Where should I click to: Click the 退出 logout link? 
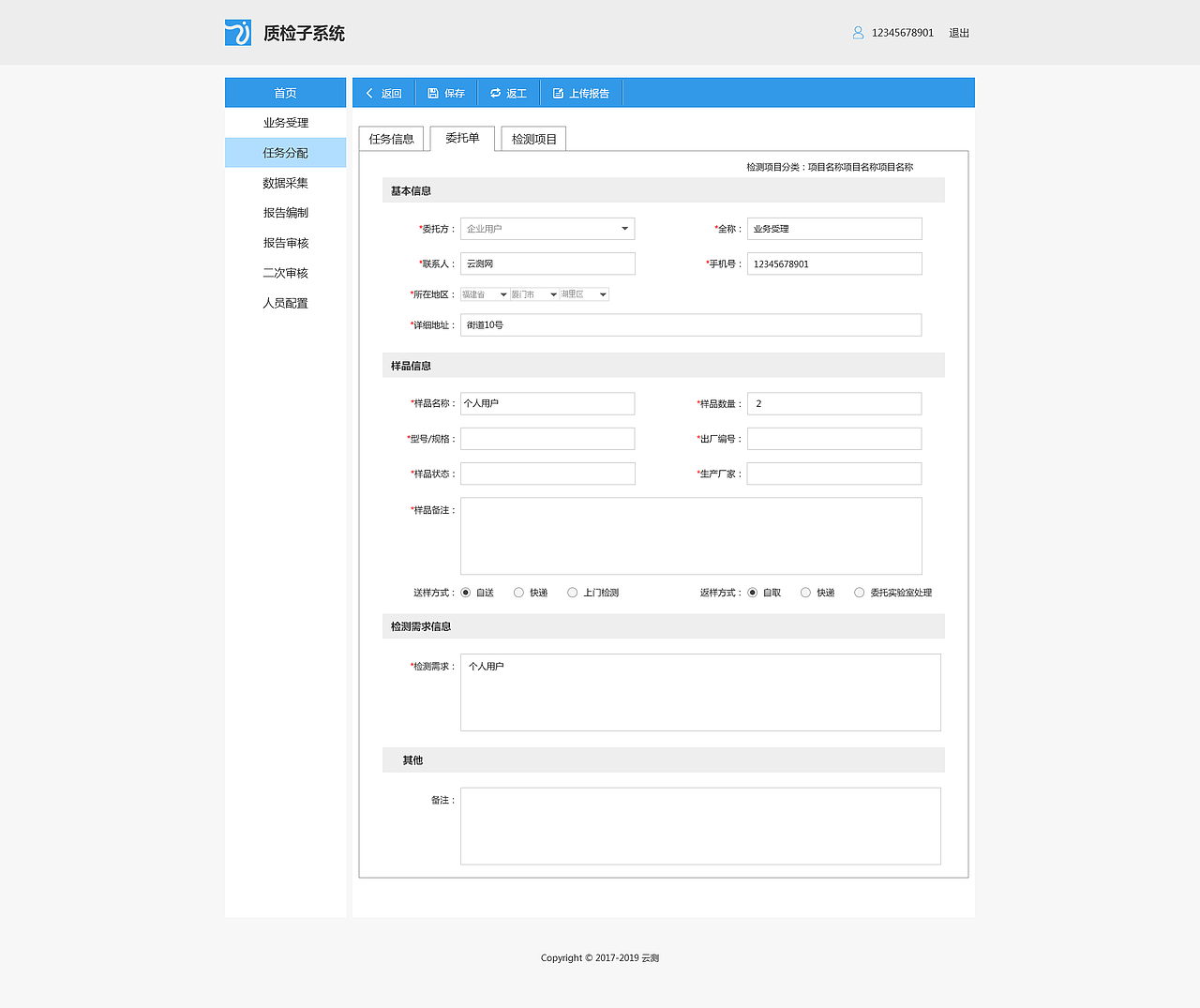pos(959,33)
